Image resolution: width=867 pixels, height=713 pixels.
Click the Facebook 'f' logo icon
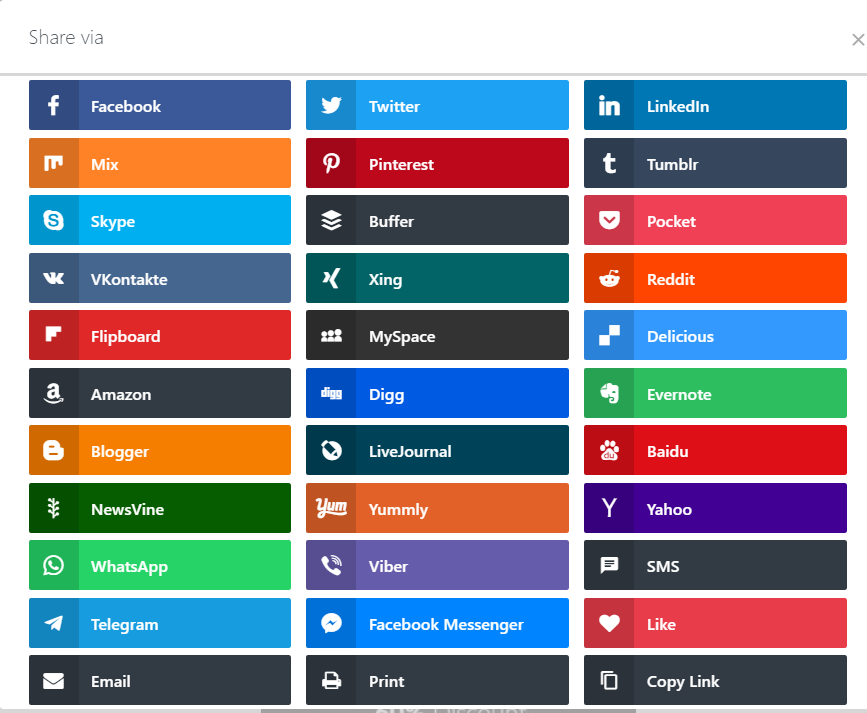pos(54,105)
